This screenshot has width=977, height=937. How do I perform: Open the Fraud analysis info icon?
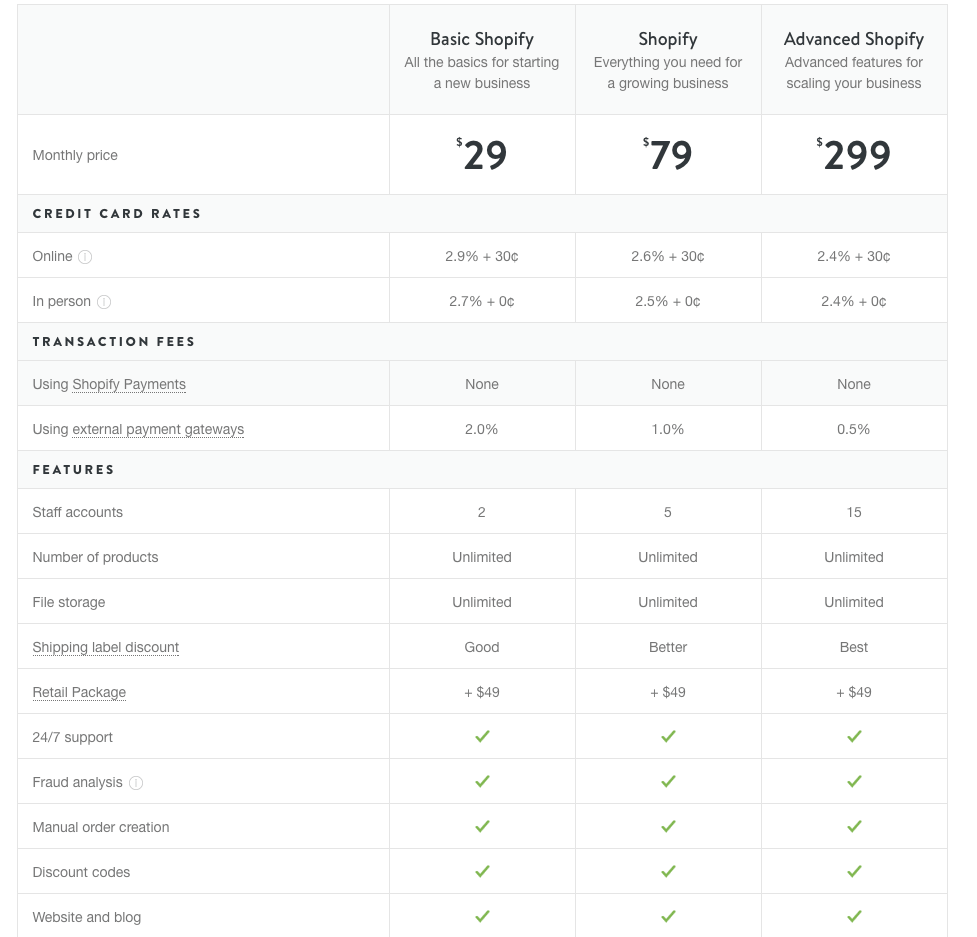[136, 783]
